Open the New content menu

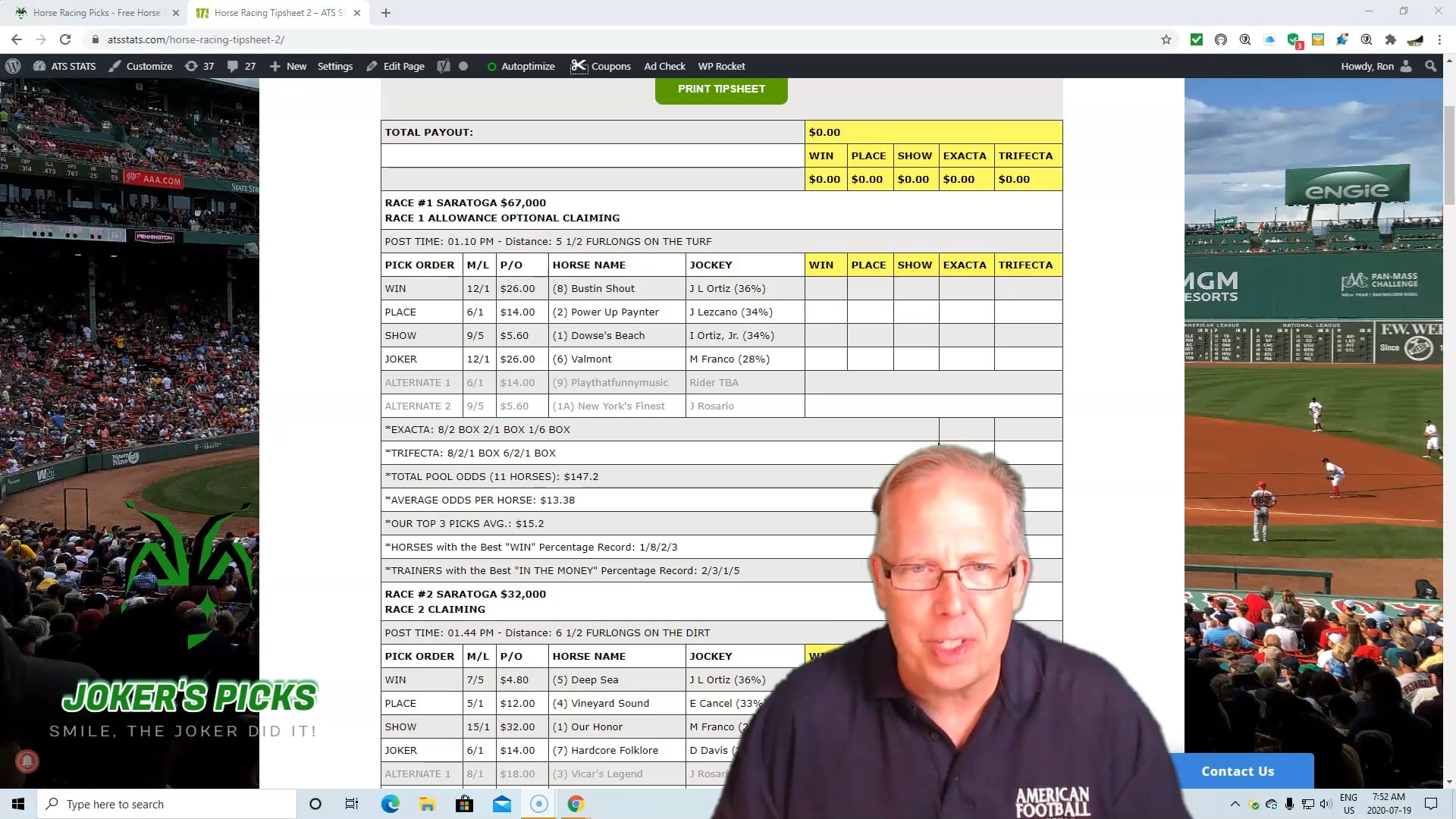tap(288, 66)
